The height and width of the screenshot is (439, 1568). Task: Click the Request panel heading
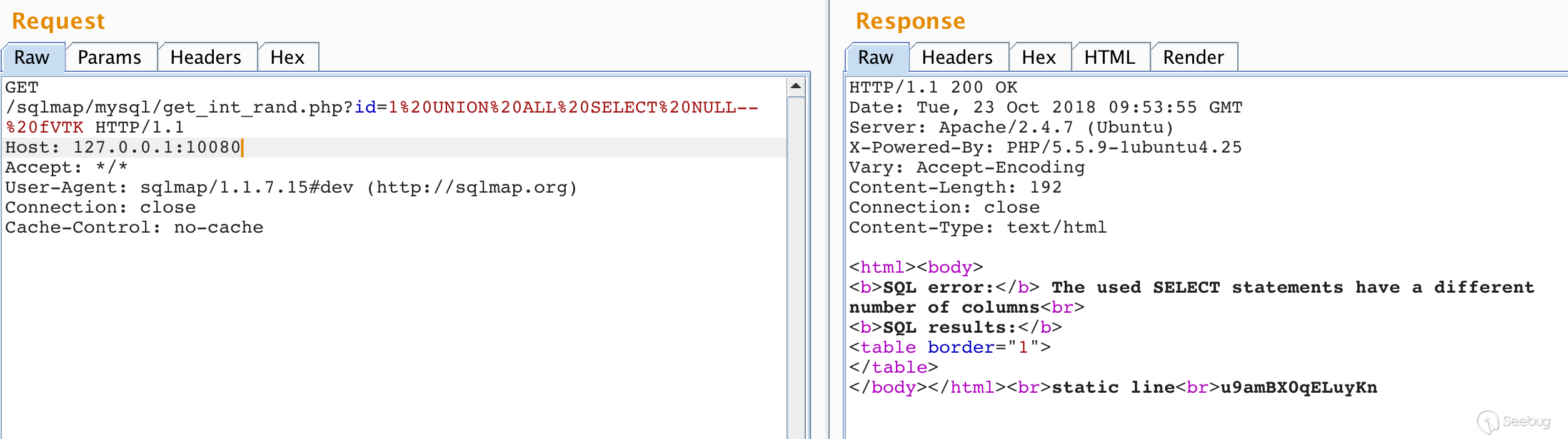click(x=59, y=21)
